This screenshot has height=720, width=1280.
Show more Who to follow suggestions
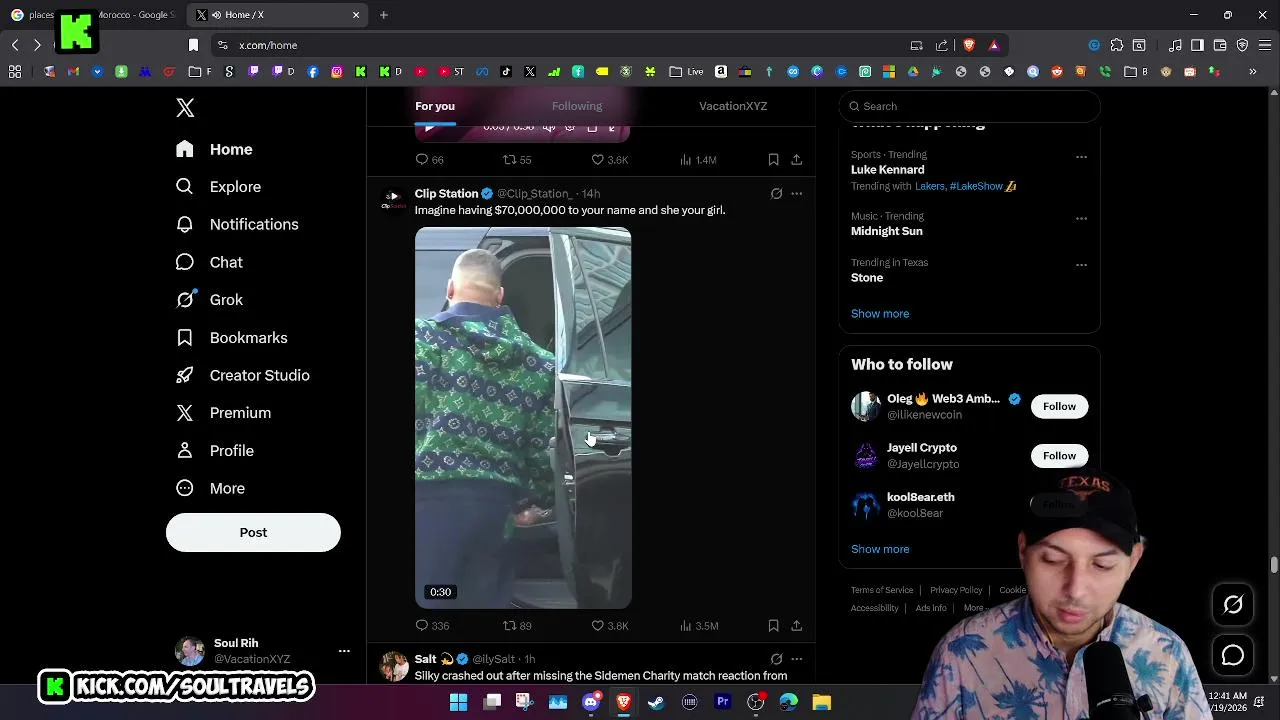coord(880,549)
